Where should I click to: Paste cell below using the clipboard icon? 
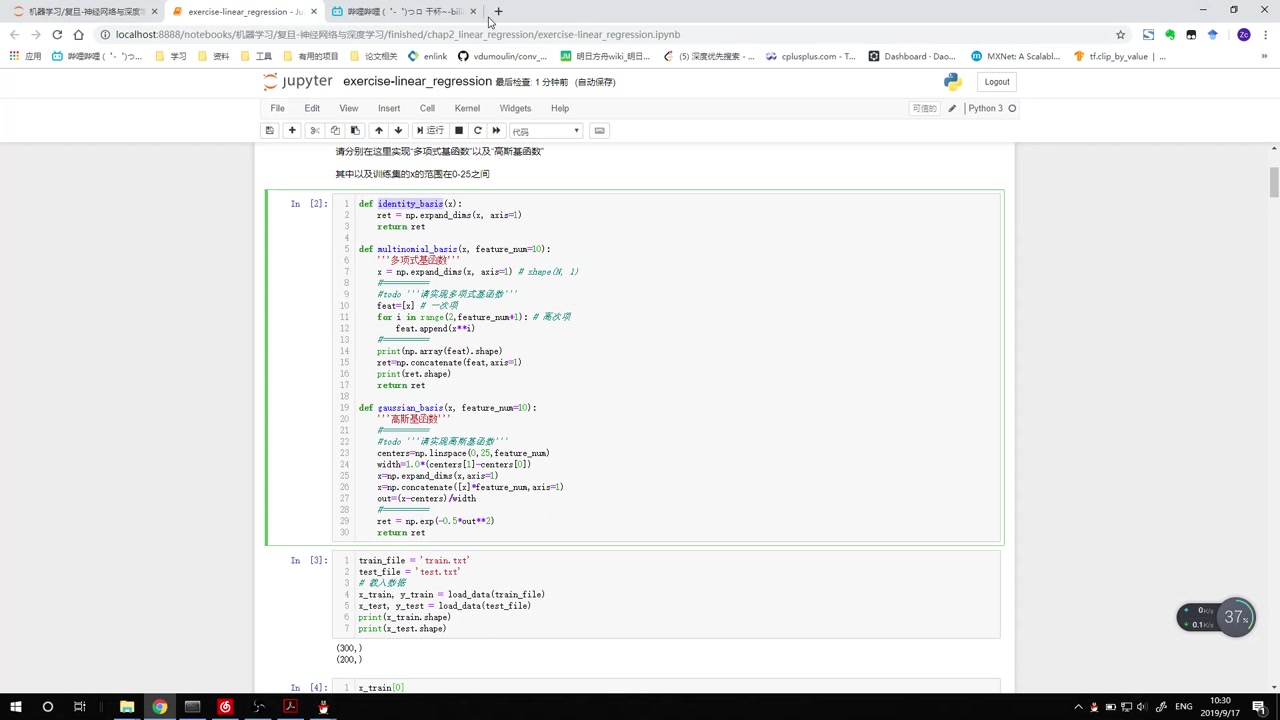coord(355,131)
